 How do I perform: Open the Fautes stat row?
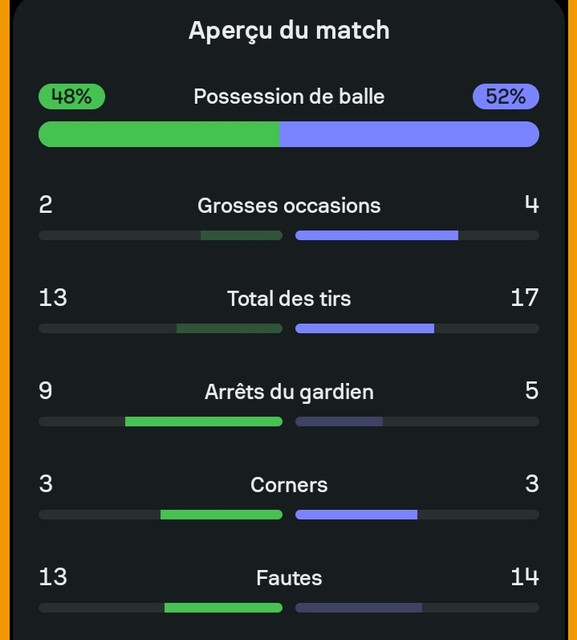pos(289,589)
